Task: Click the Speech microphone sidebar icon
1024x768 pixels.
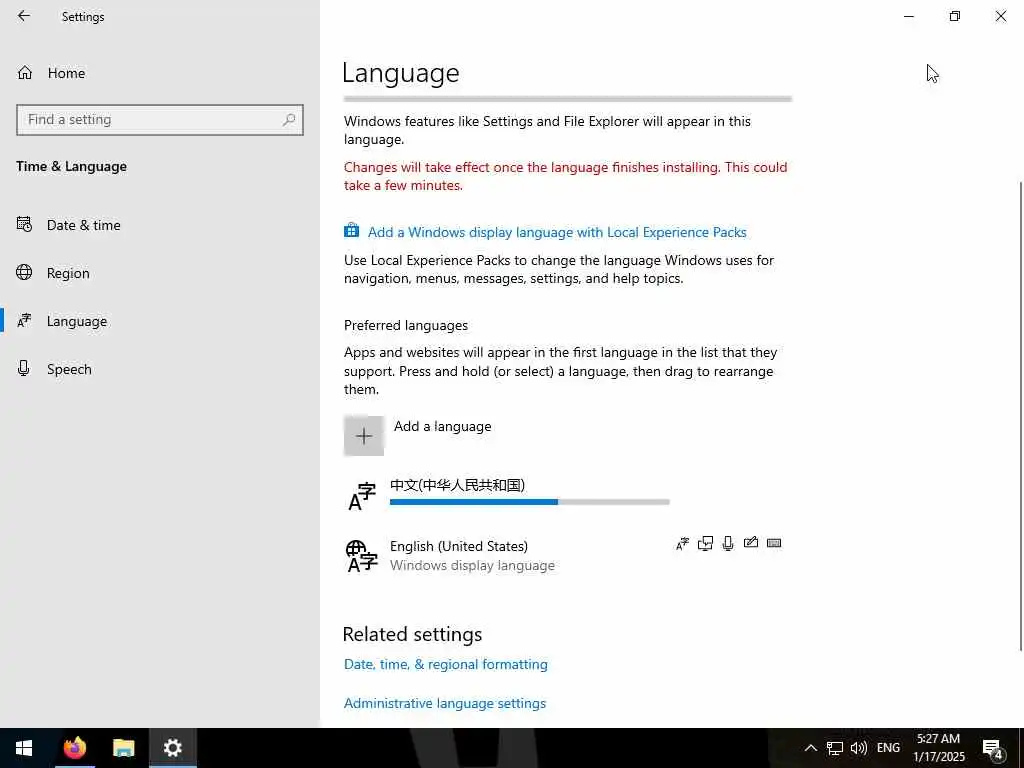Action: 24,368
